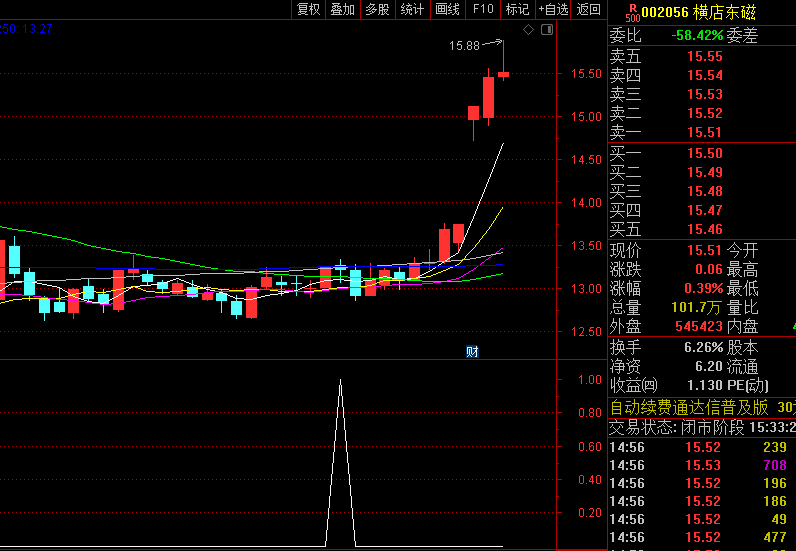796x551 pixels.
Task: Click the 返回 back button
Action: click(x=589, y=10)
